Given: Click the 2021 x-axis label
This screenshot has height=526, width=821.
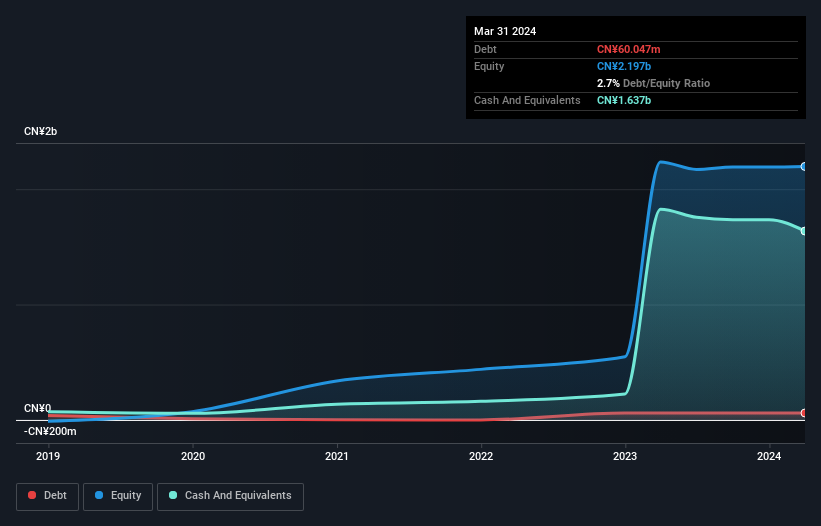Looking at the screenshot, I should pyautogui.click(x=337, y=456).
